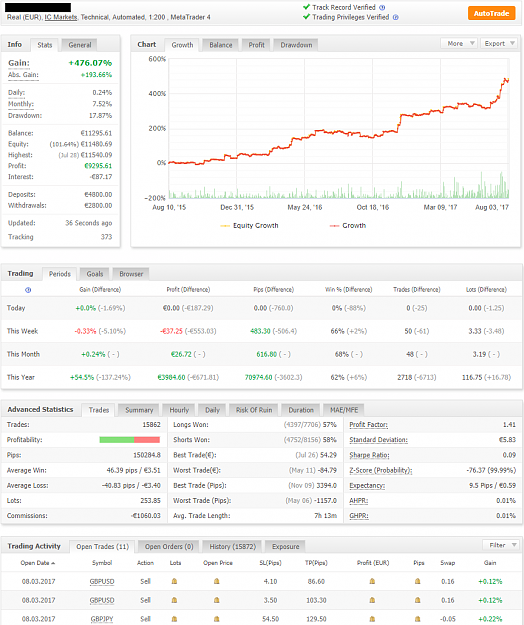
Task: Click the Gain +476.07% value
Action: (90, 63)
